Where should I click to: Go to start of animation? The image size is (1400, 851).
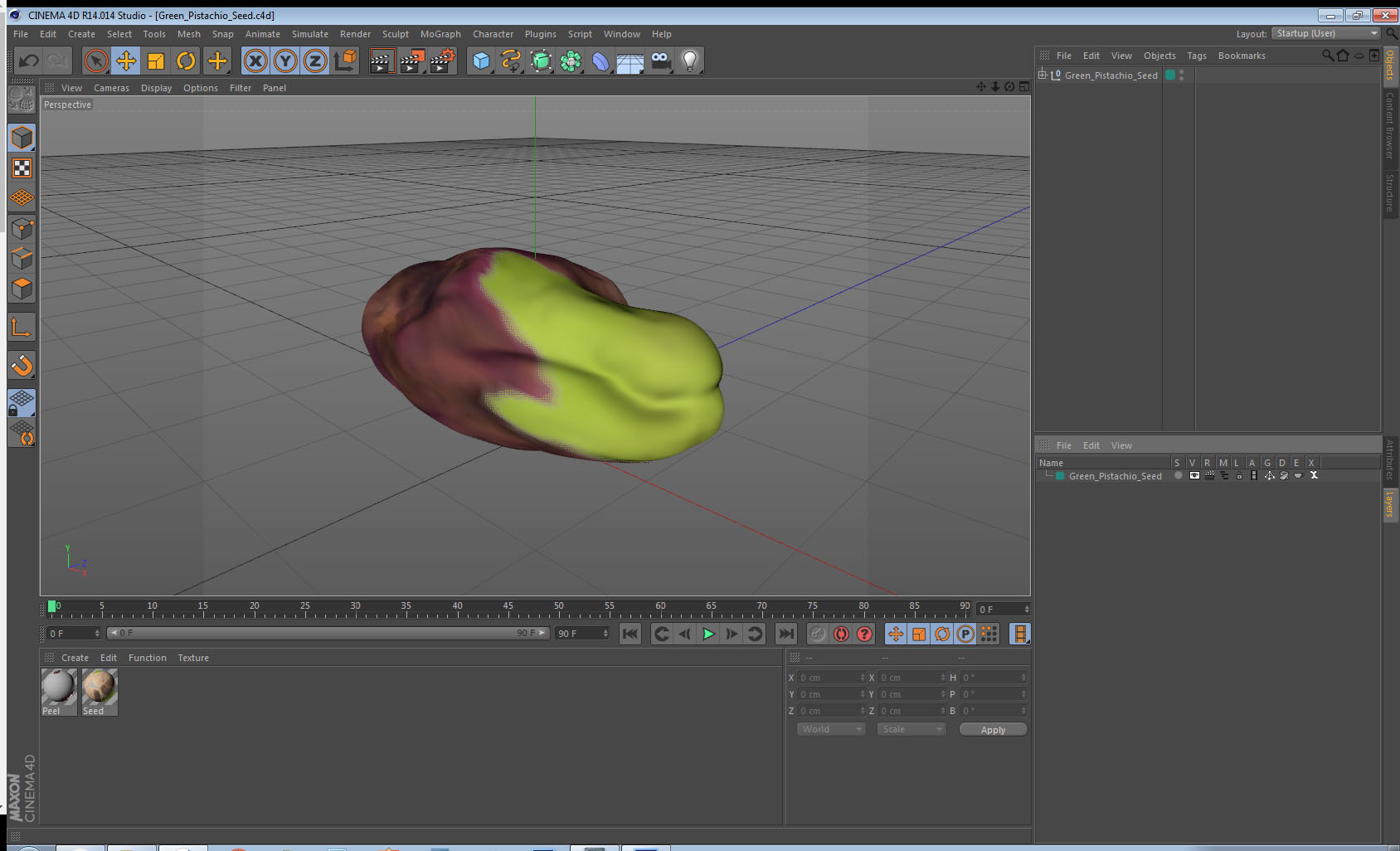pos(630,634)
